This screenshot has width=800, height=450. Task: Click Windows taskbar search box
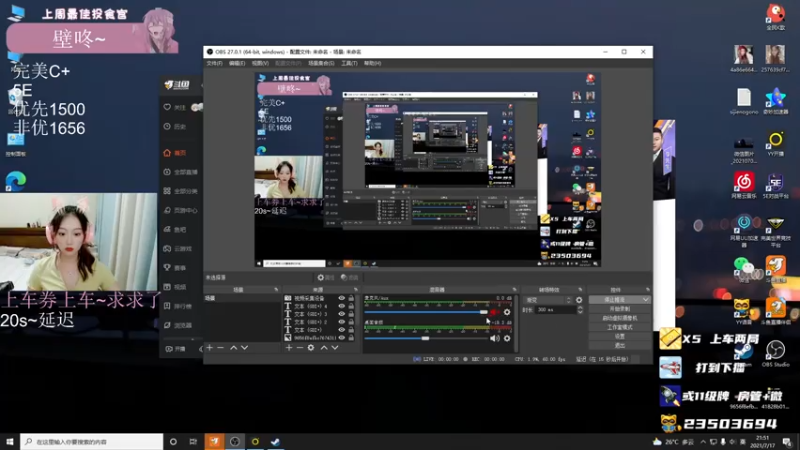[x=92, y=442]
